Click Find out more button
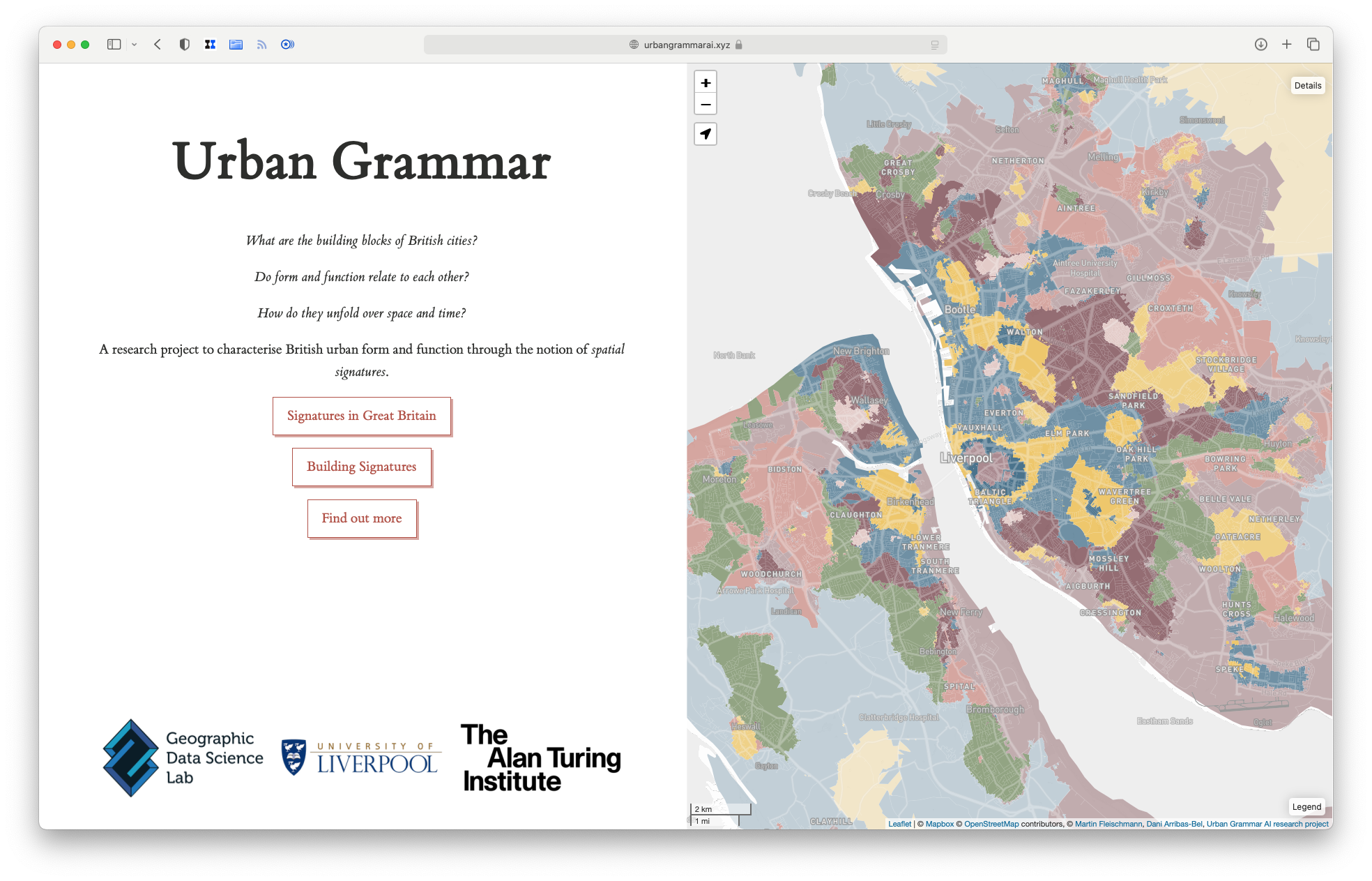 pos(361,518)
